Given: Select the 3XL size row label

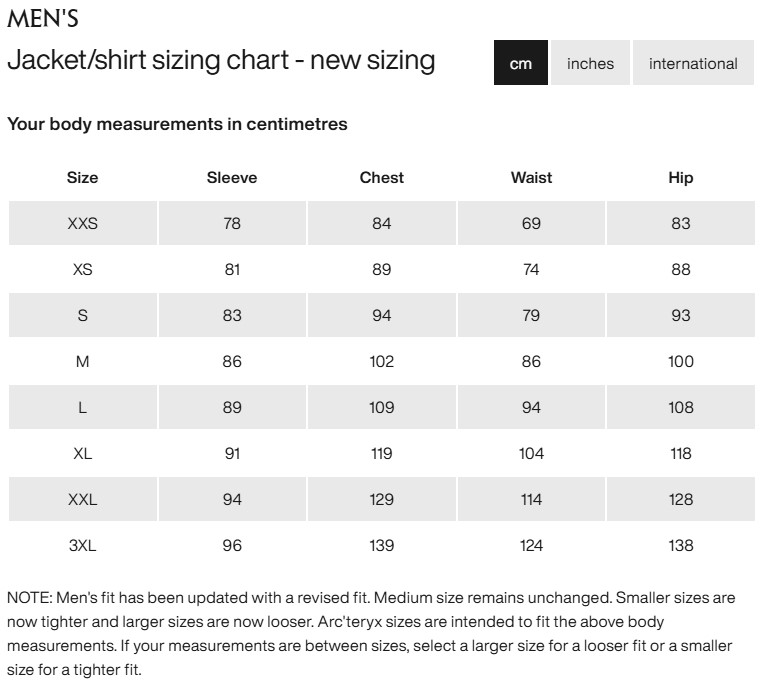Looking at the screenshot, I should (x=83, y=546).
